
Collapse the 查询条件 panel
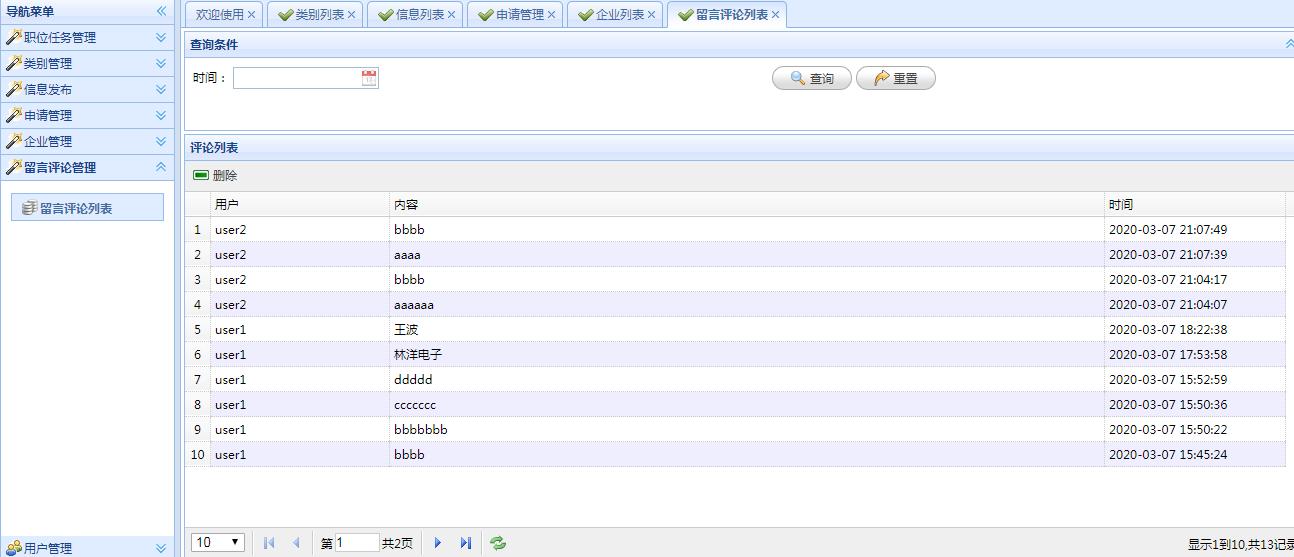pyautogui.click(x=1289, y=44)
